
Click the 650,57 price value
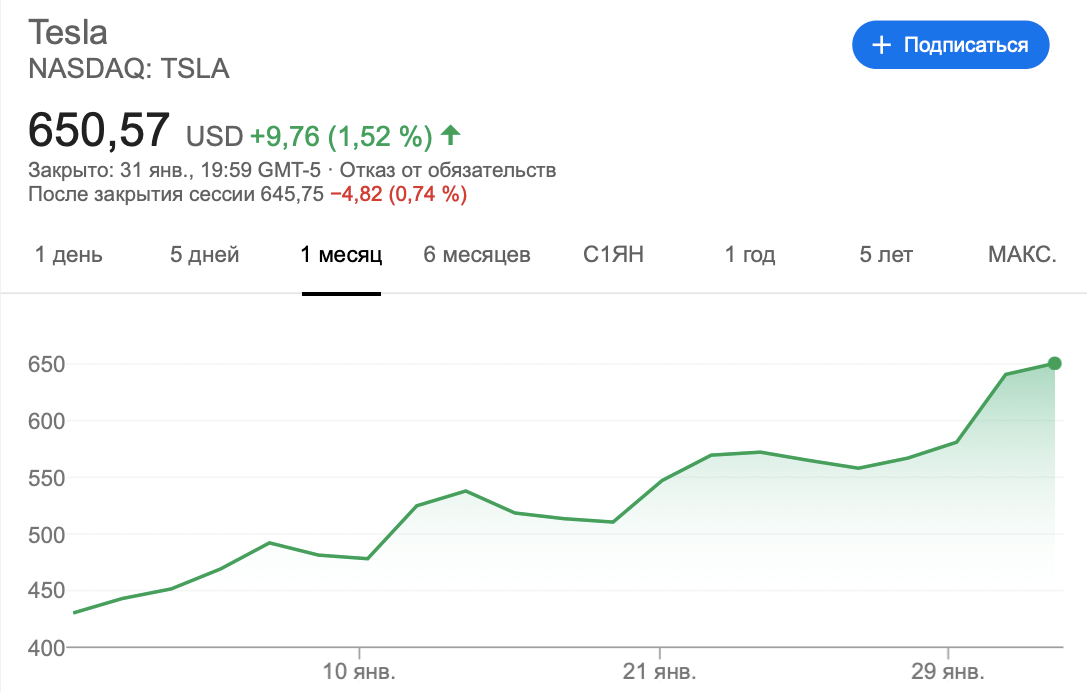(x=98, y=130)
